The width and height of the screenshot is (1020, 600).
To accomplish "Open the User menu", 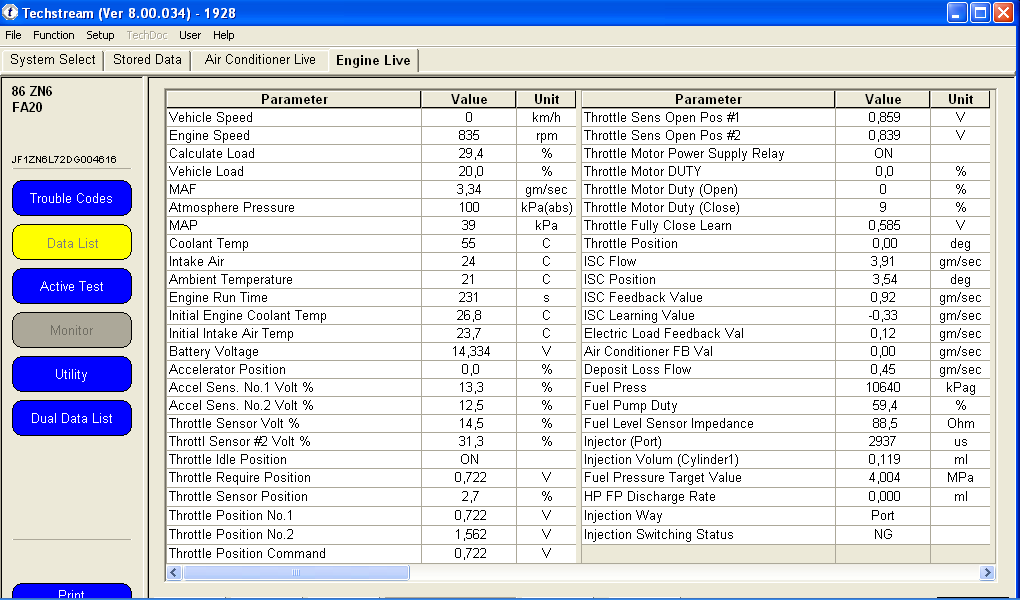I will point(190,35).
